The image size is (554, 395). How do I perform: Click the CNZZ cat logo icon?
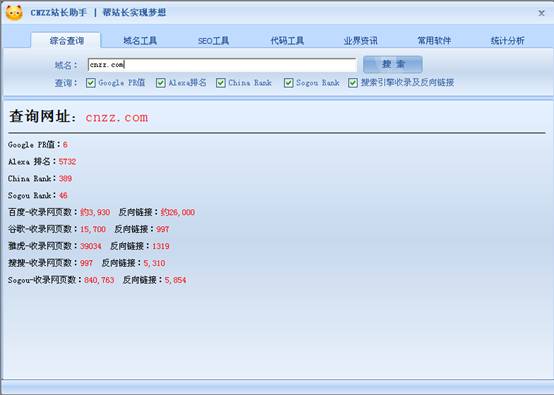(14, 13)
